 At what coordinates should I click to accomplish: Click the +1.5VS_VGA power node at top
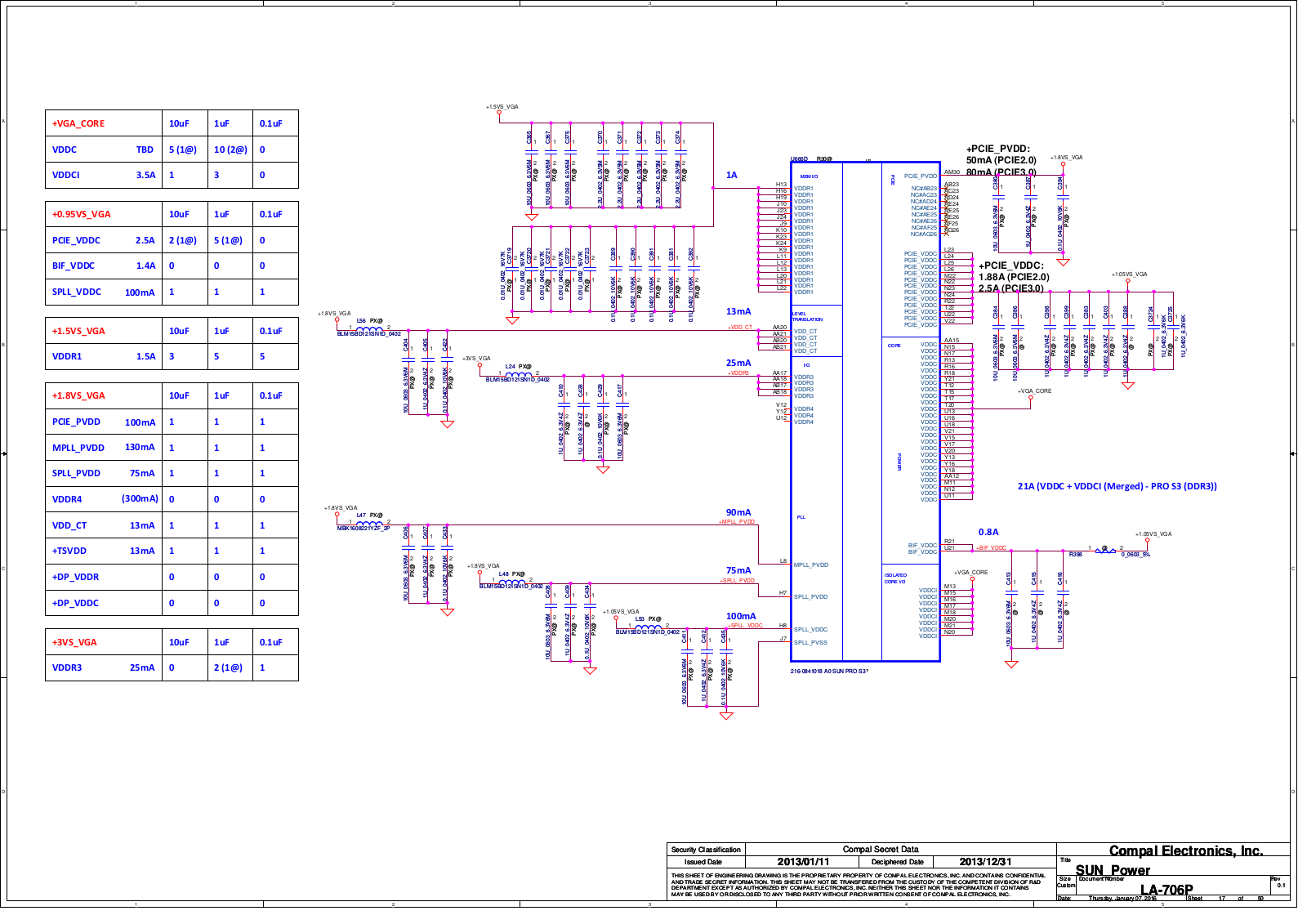click(500, 114)
